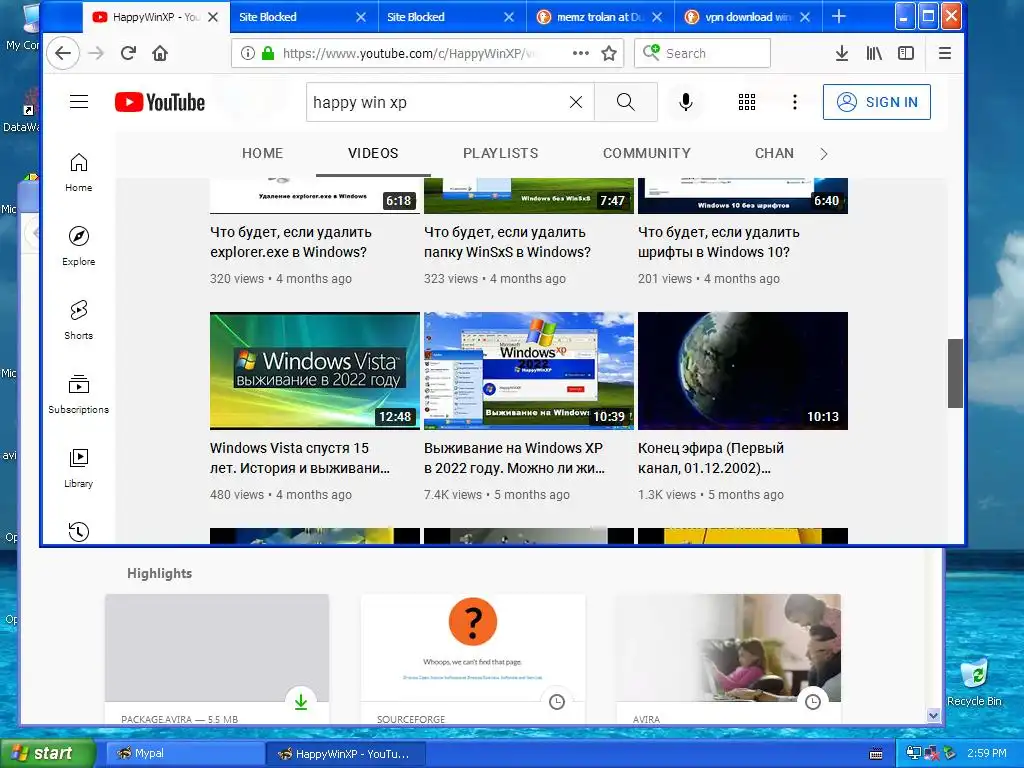Grab the YouTube page scrollbar thumb
This screenshot has width=1024, height=768.
tap(955, 373)
